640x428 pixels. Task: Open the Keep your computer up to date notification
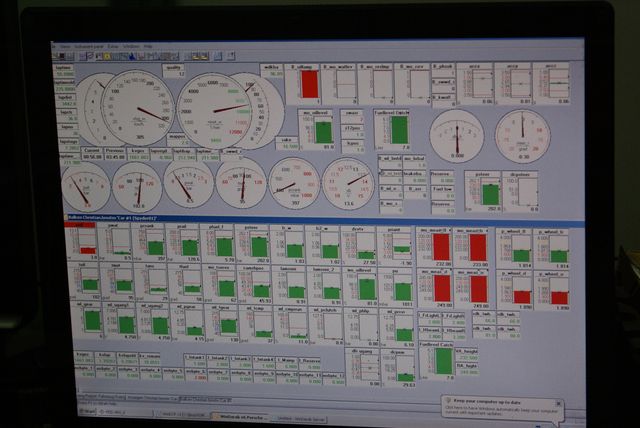(x=500, y=407)
